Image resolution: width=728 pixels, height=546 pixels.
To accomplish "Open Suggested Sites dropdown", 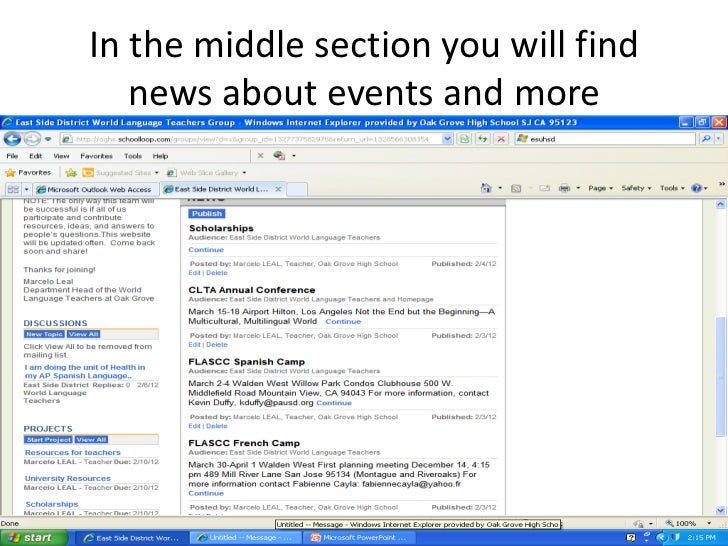I will coord(120,173).
